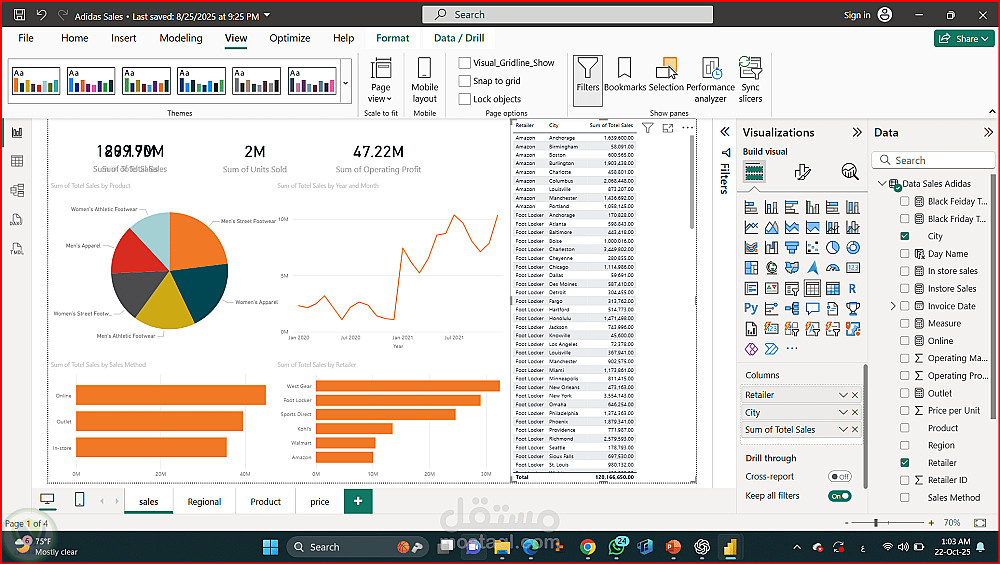Switch to Mobile layout
This screenshot has height=564, width=1000.
tap(424, 80)
